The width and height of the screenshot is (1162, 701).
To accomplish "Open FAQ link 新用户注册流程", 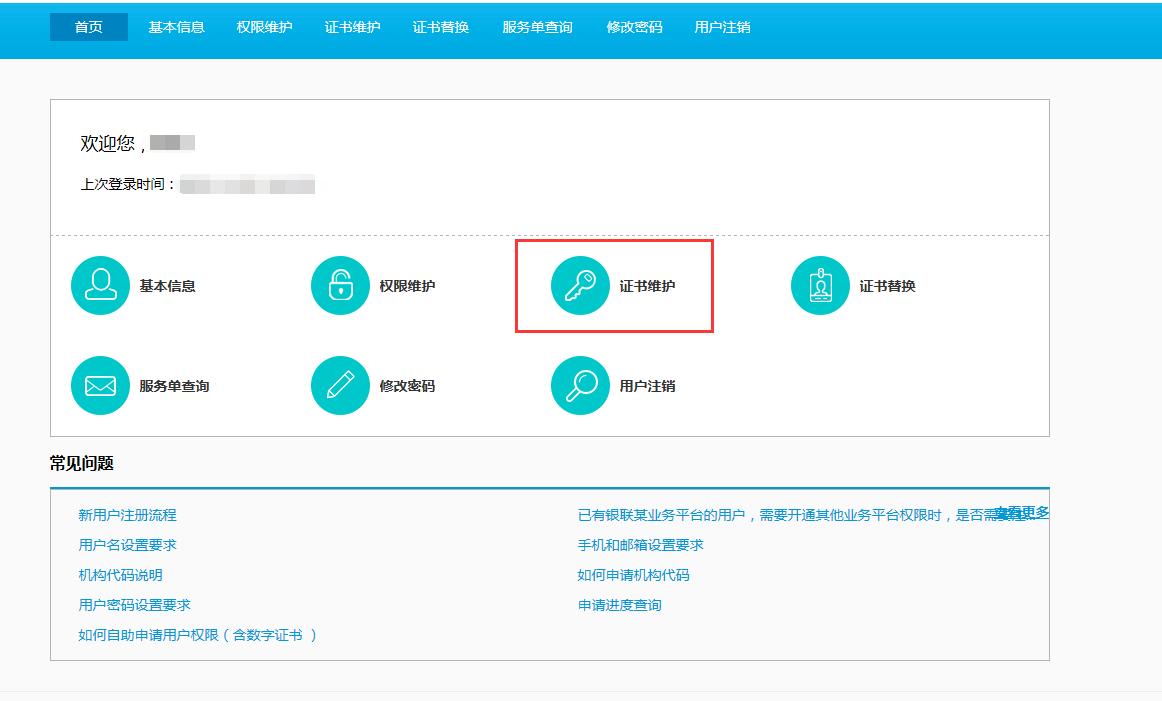I will pyautogui.click(x=127, y=515).
